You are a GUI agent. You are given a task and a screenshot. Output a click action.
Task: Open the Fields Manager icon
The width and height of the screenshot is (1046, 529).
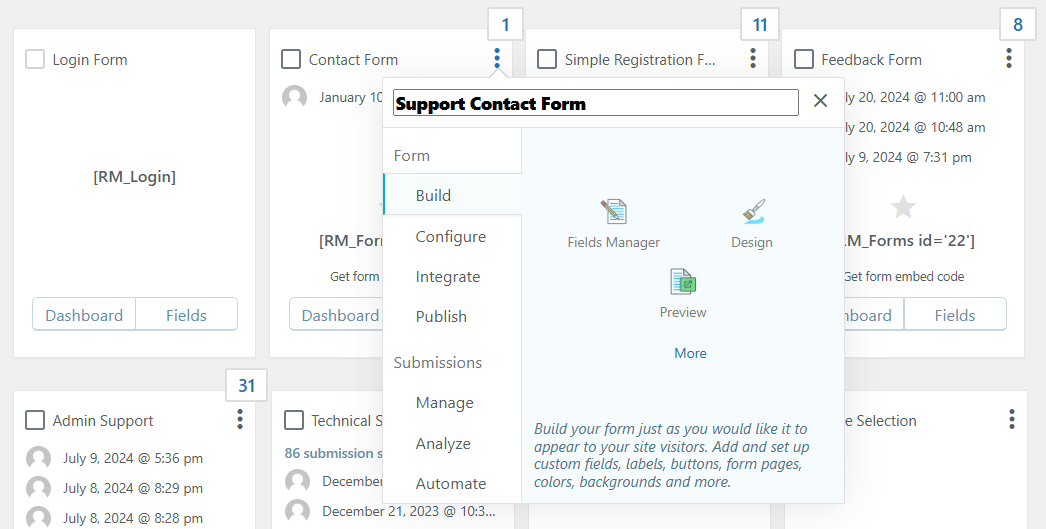pyautogui.click(x=613, y=212)
